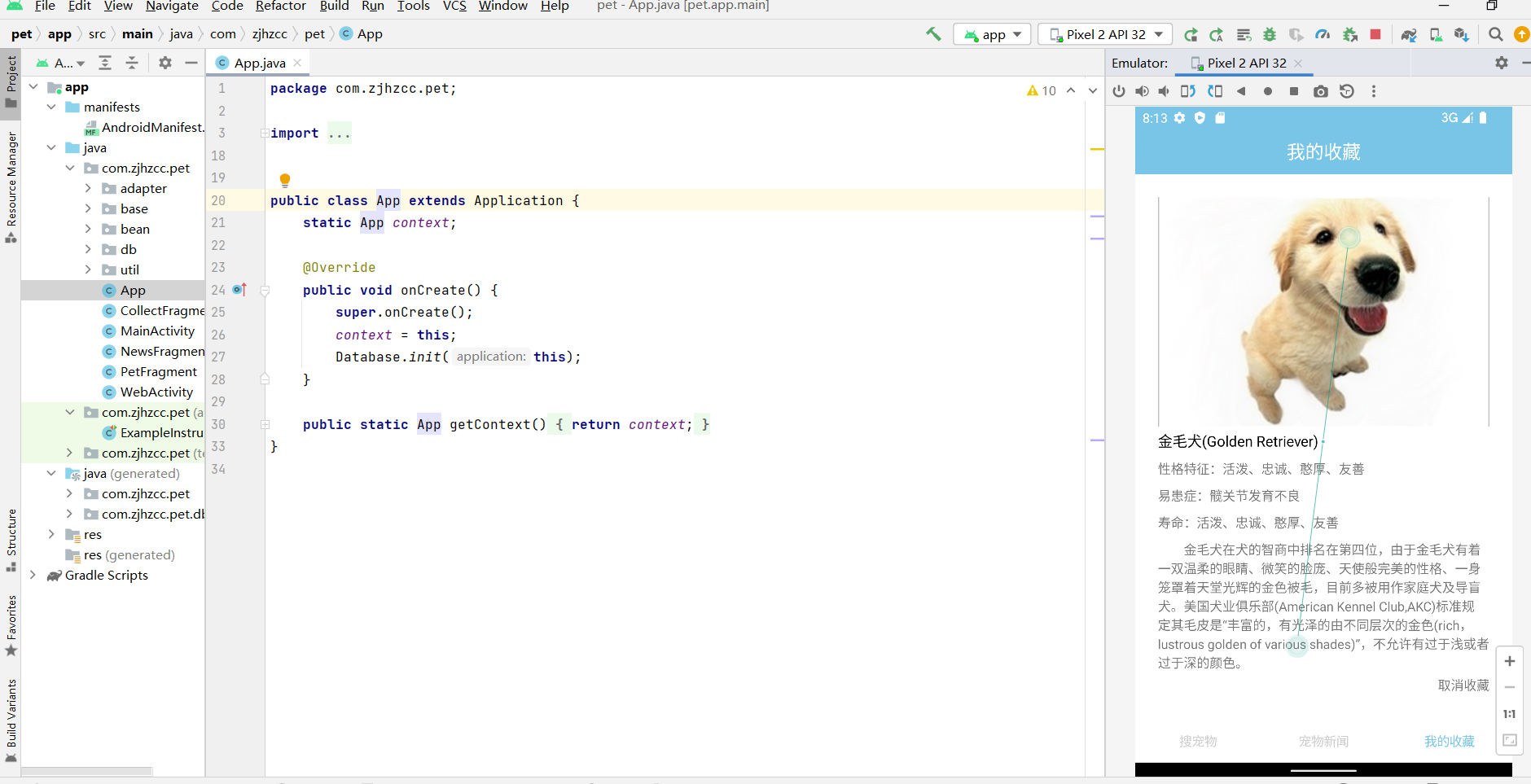
Task: Take an emulator screenshot with camera icon
Action: tap(1321, 91)
